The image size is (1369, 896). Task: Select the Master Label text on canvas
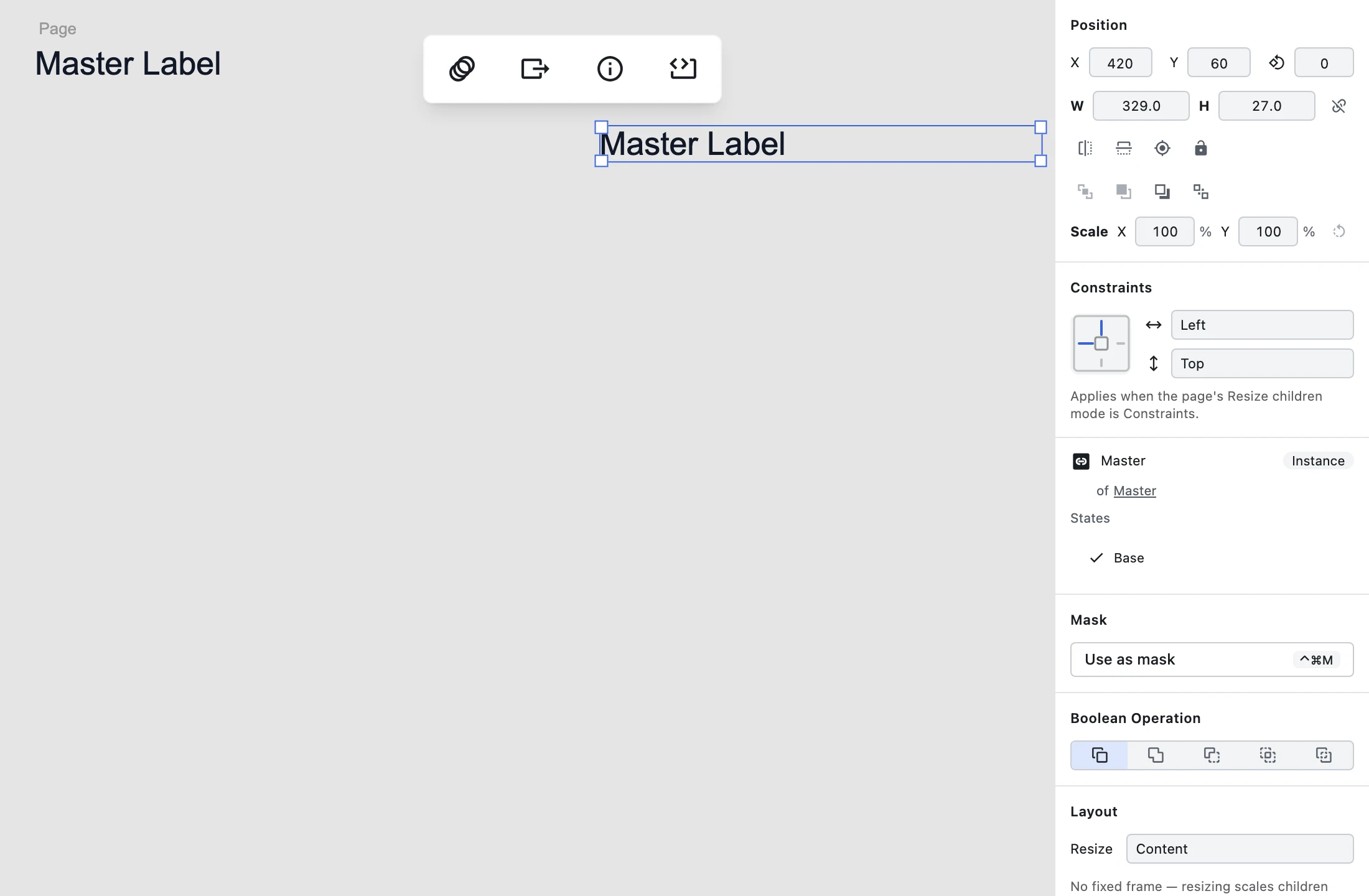point(692,144)
